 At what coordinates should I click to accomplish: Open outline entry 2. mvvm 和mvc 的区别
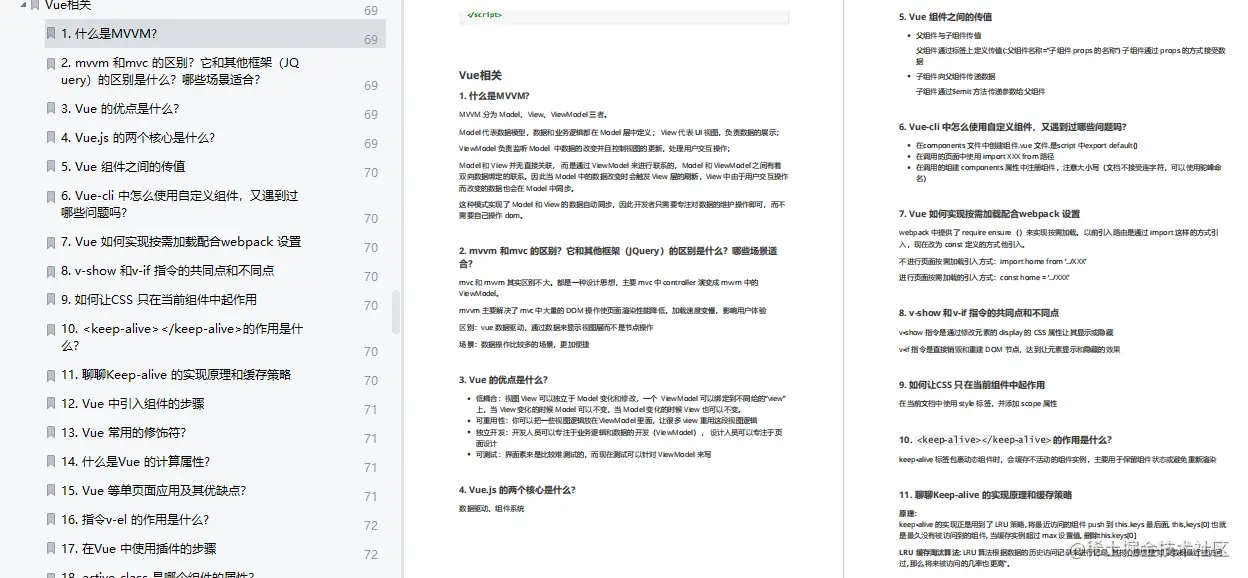180,71
